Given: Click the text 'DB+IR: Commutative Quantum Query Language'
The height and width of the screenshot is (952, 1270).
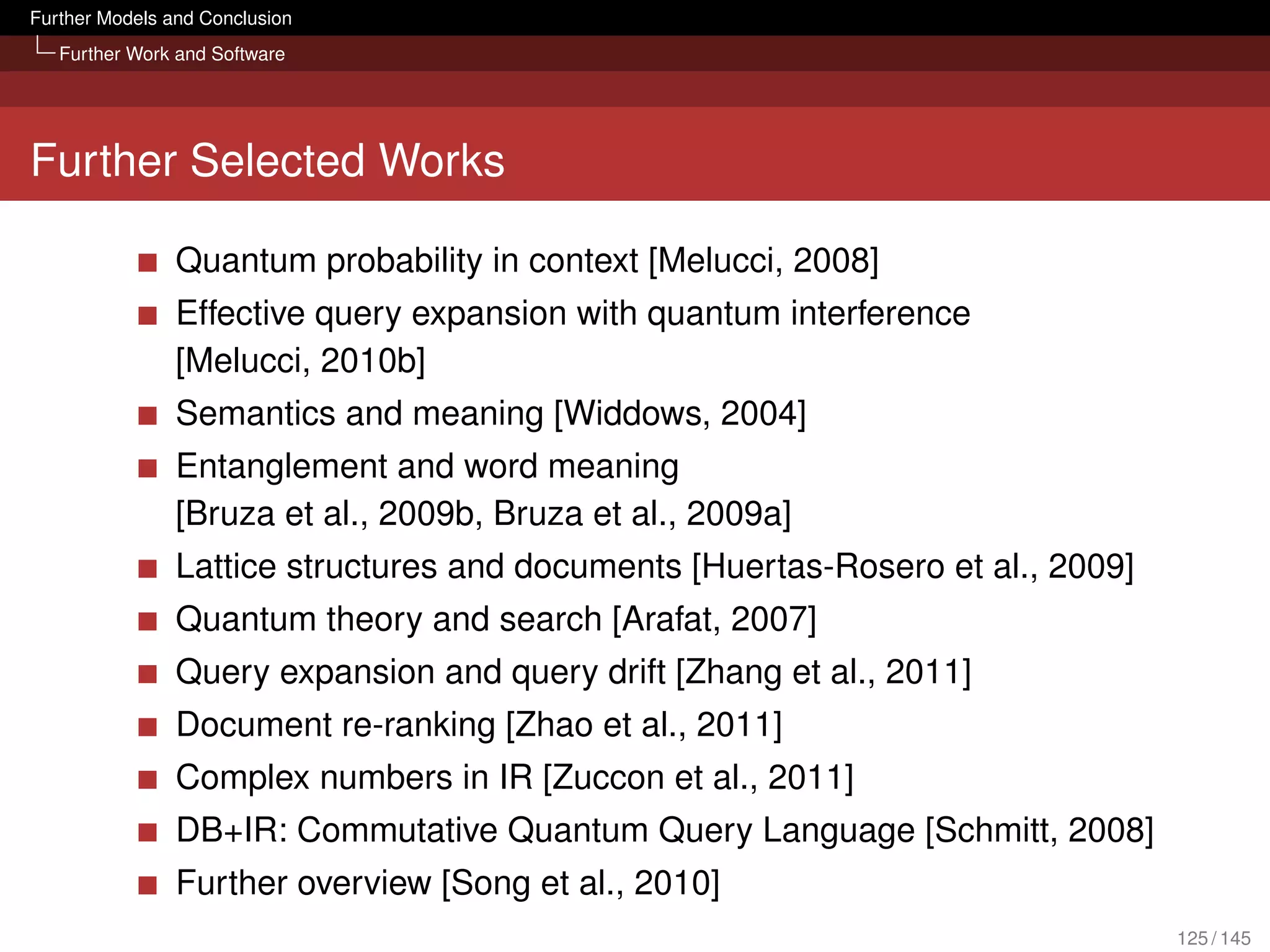Looking at the screenshot, I should tap(545, 831).
